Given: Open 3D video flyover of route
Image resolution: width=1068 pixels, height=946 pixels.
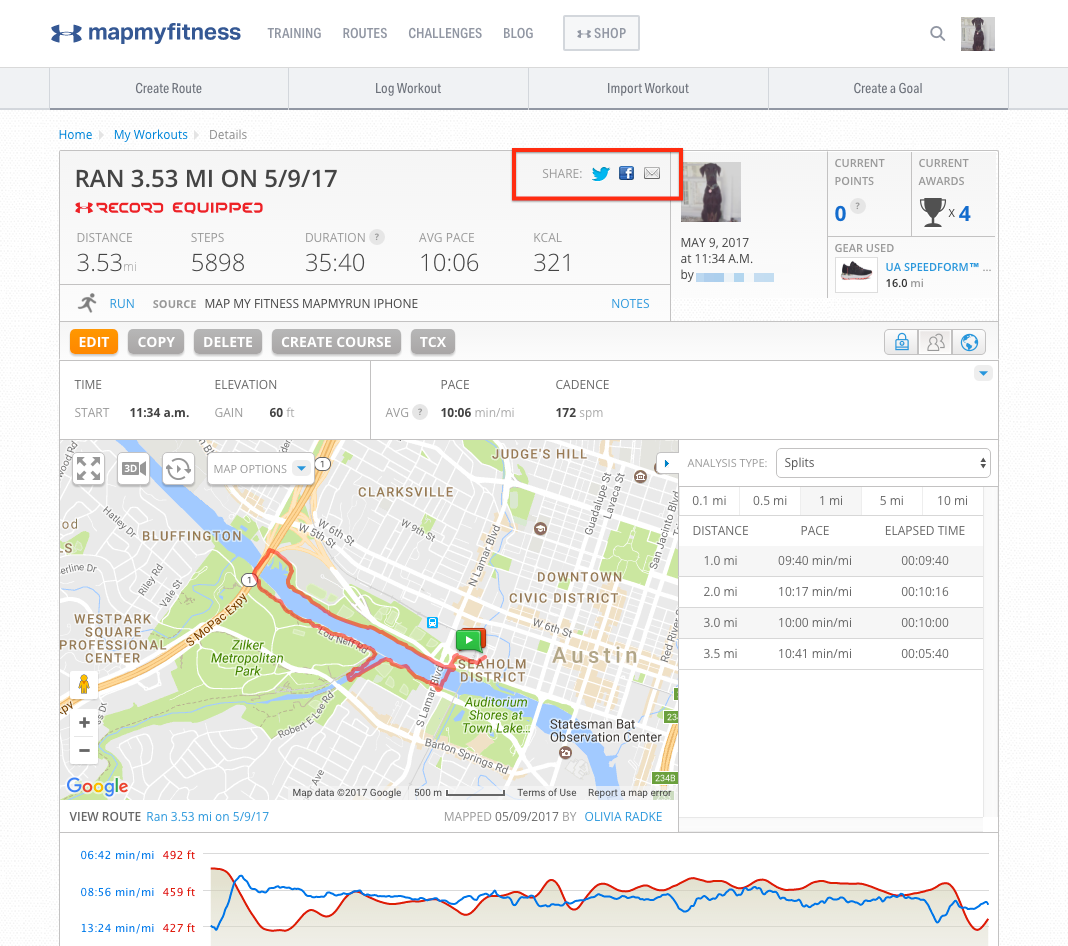Looking at the screenshot, I should click(134, 469).
